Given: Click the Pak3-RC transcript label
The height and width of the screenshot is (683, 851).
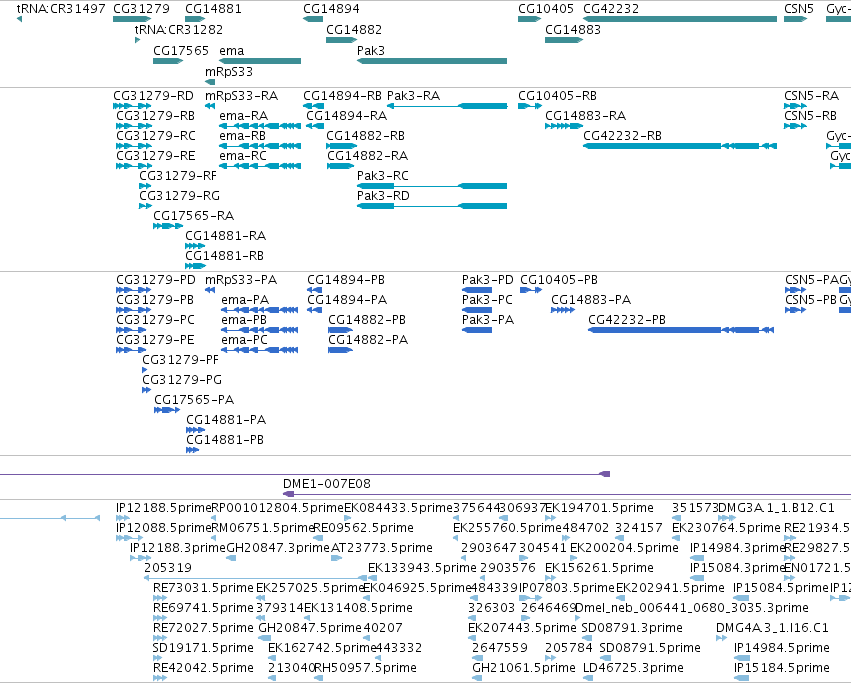Looking at the screenshot, I should point(383,176).
